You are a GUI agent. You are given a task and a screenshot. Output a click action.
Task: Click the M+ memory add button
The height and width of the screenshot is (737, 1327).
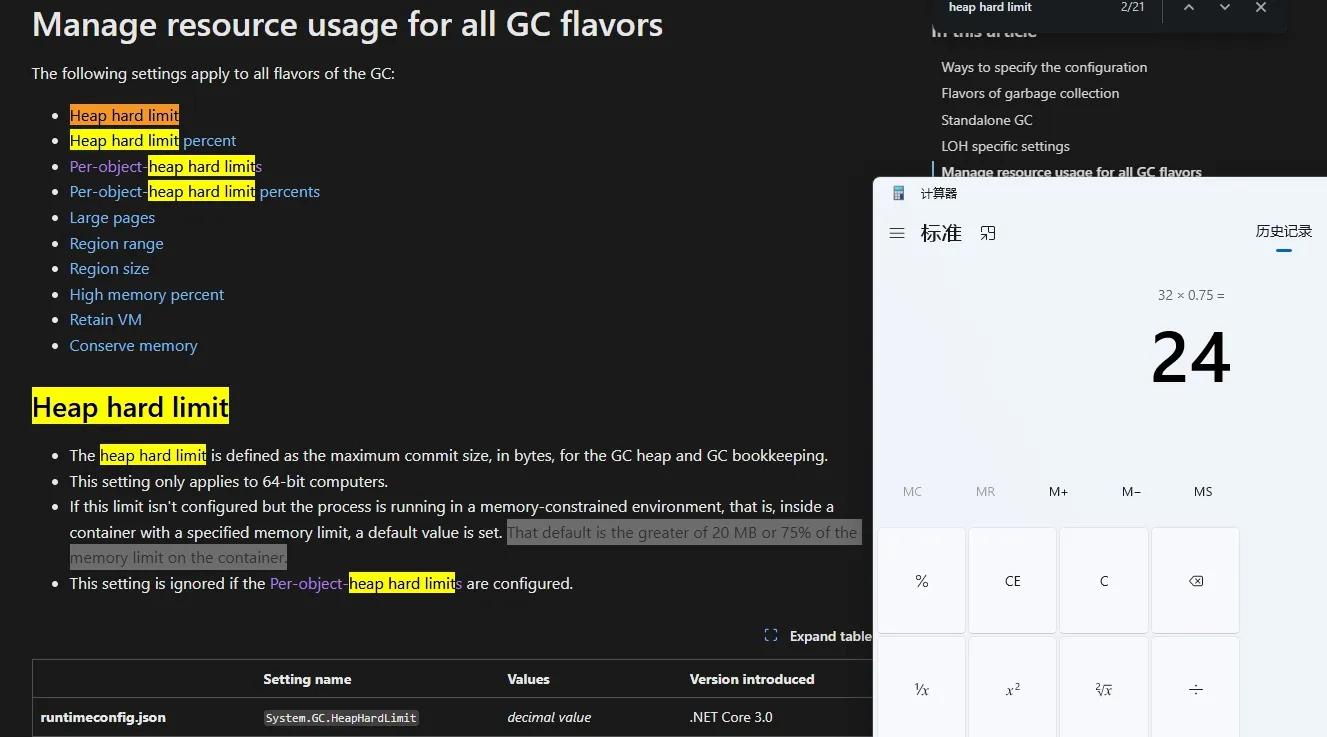[1058, 491]
